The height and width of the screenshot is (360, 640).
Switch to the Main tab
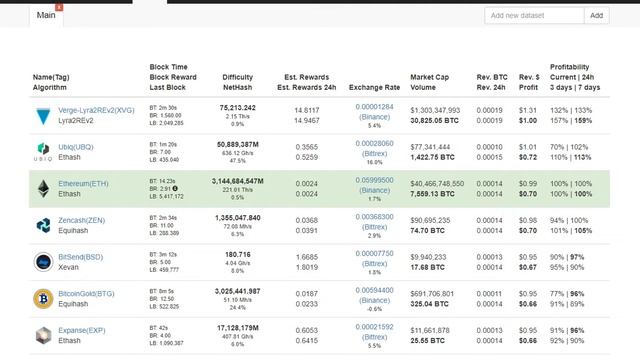[x=46, y=15]
